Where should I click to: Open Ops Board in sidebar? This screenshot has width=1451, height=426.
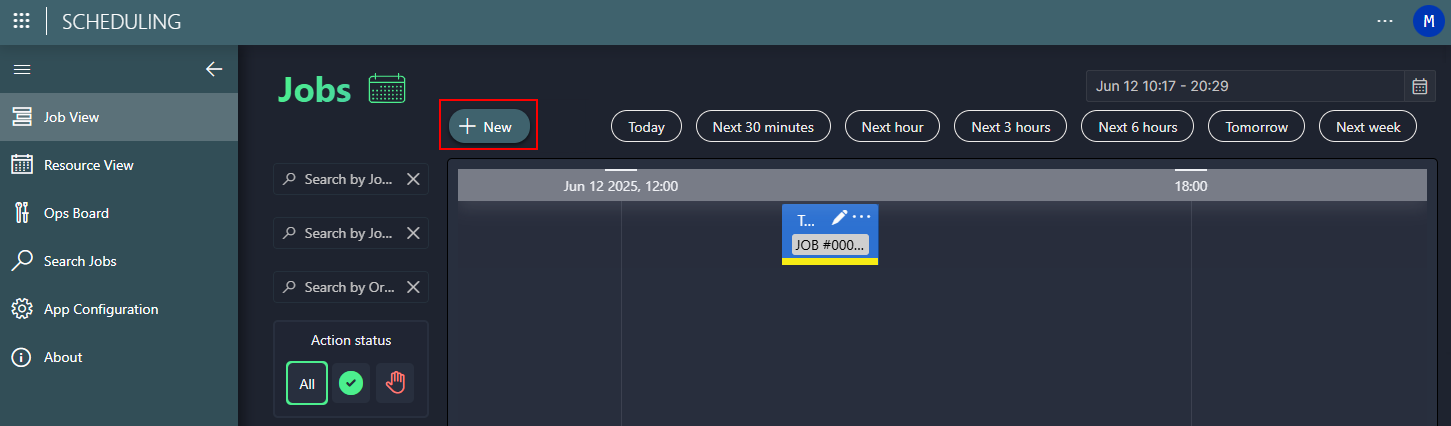[x=119, y=213]
